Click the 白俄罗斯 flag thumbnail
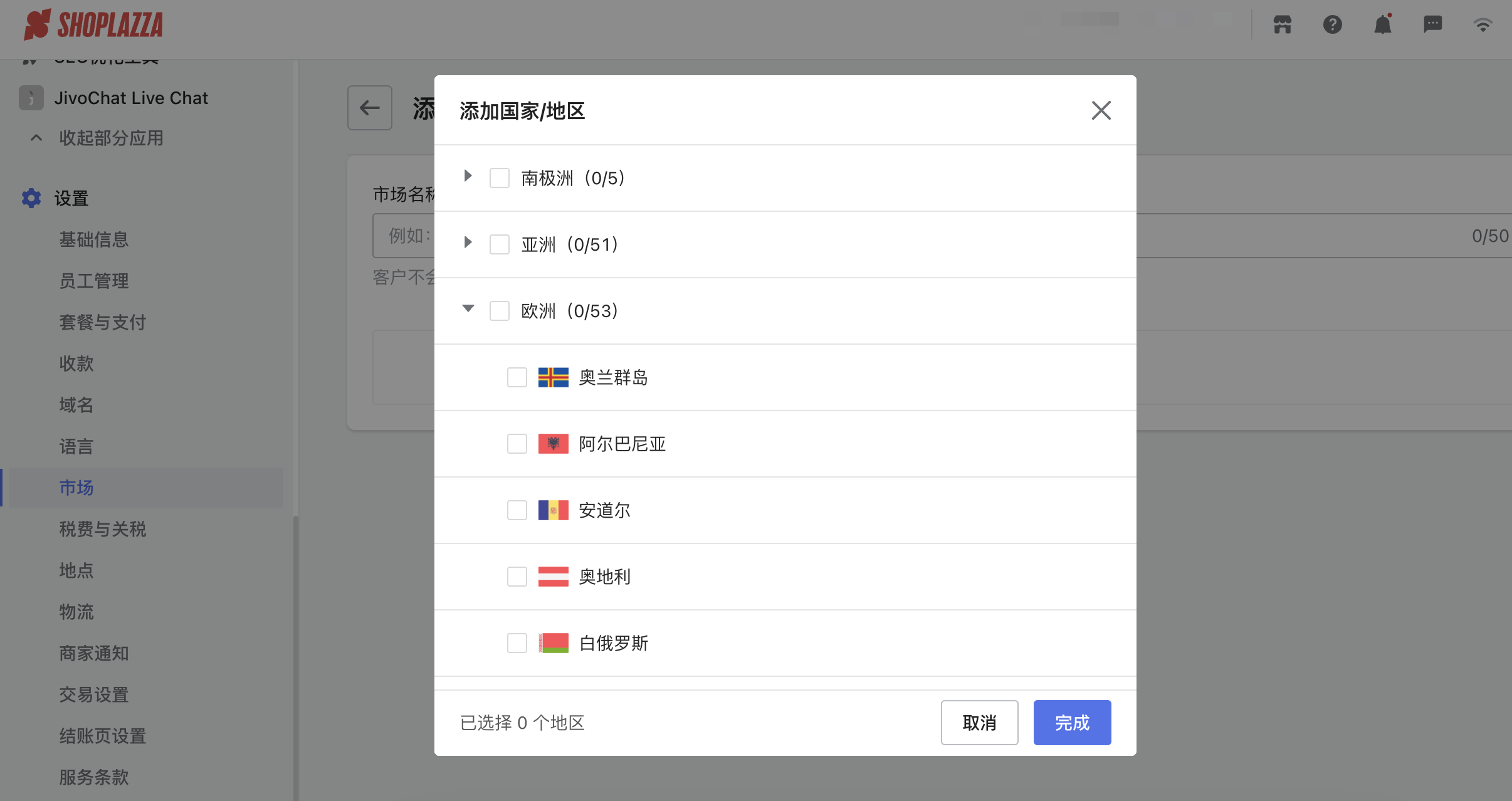Image resolution: width=1512 pixels, height=801 pixels. point(552,642)
